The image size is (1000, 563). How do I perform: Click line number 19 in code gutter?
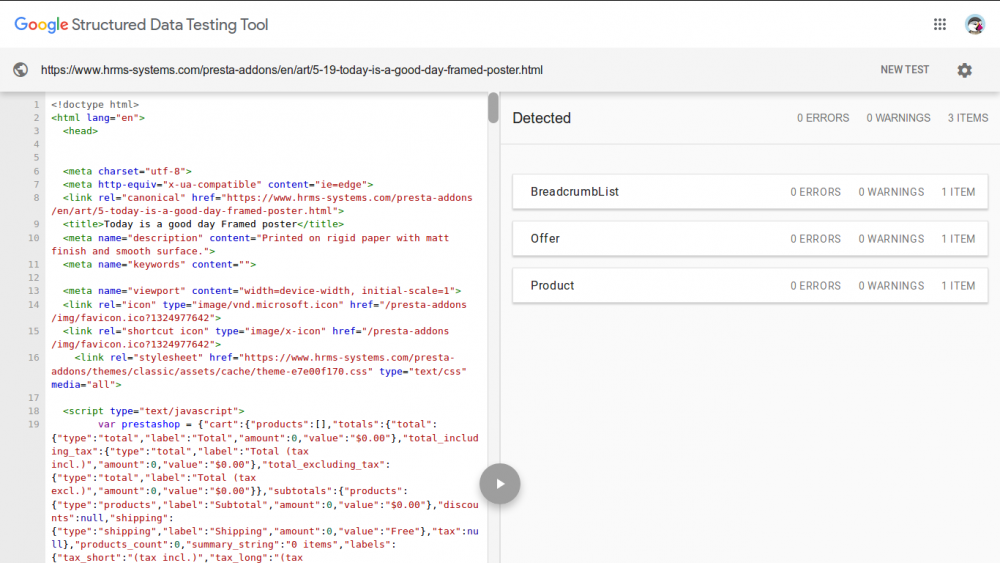click(x=34, y=424)
